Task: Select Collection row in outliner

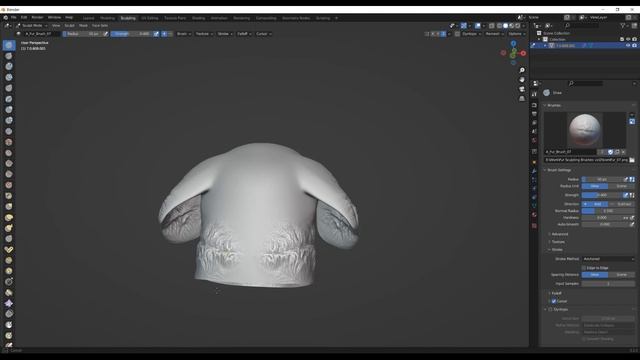Action: [557, 39]
